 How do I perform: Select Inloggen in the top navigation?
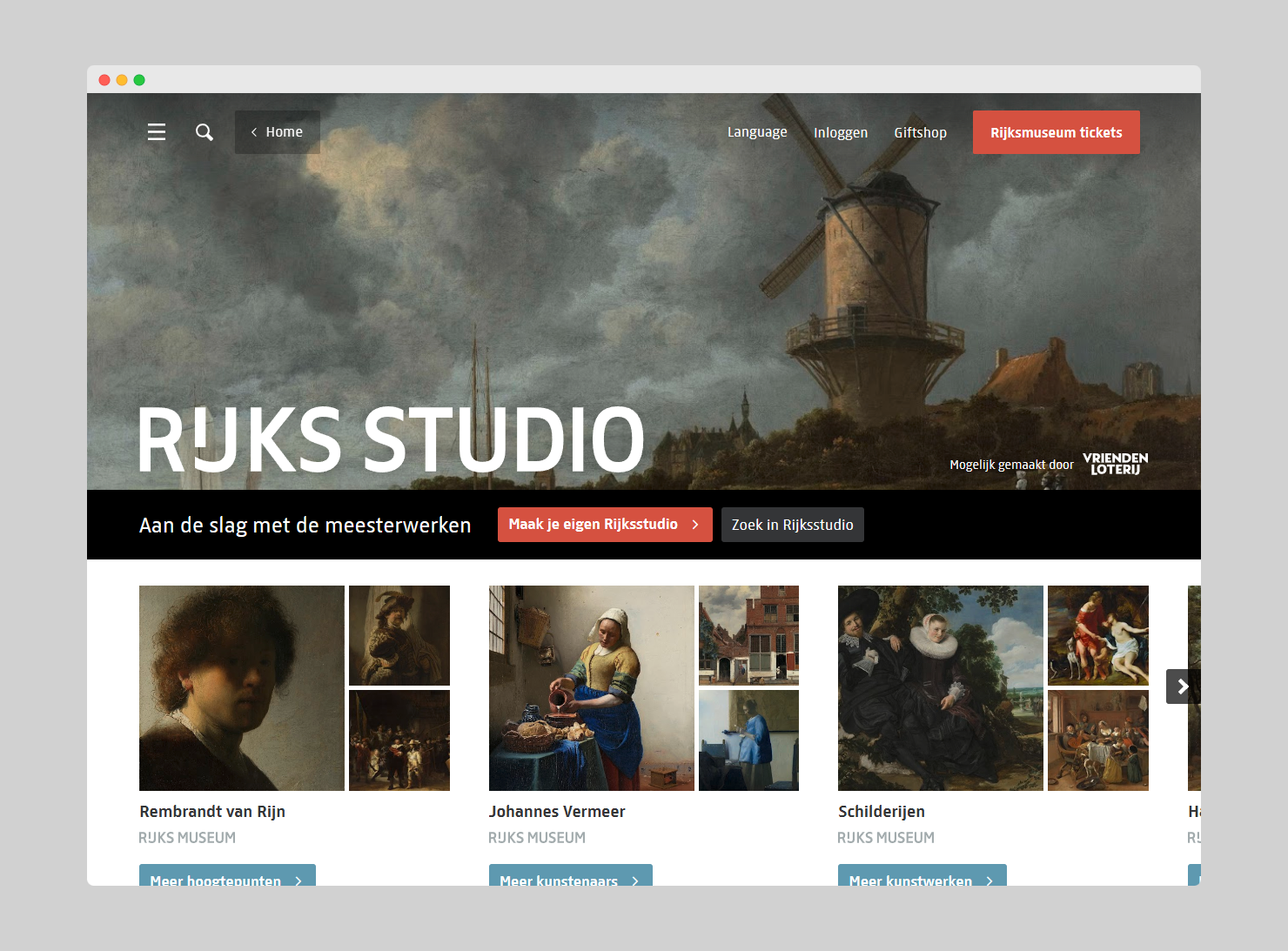coord(841,132)
